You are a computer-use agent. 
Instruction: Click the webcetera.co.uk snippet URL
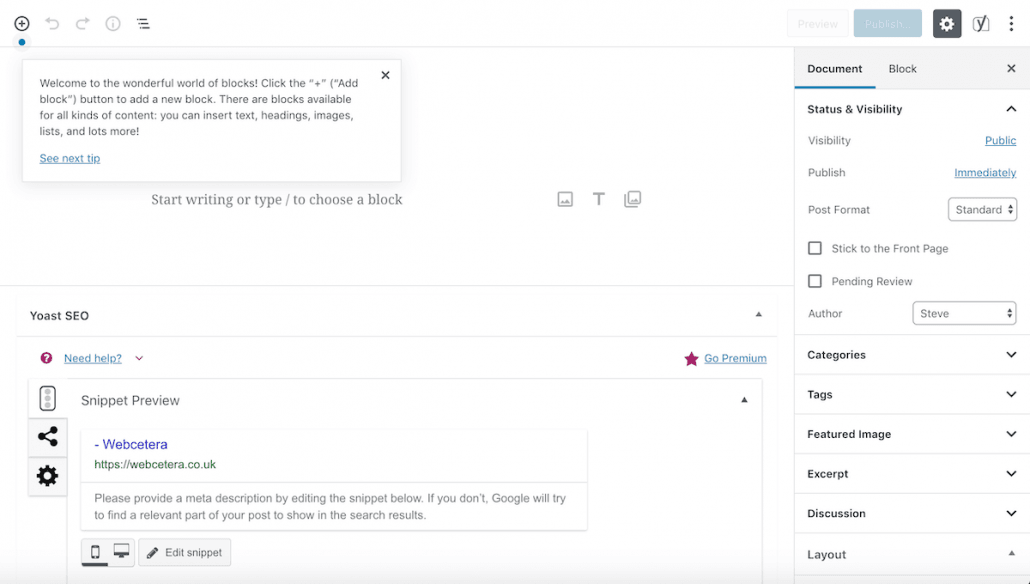pos(155,464)
